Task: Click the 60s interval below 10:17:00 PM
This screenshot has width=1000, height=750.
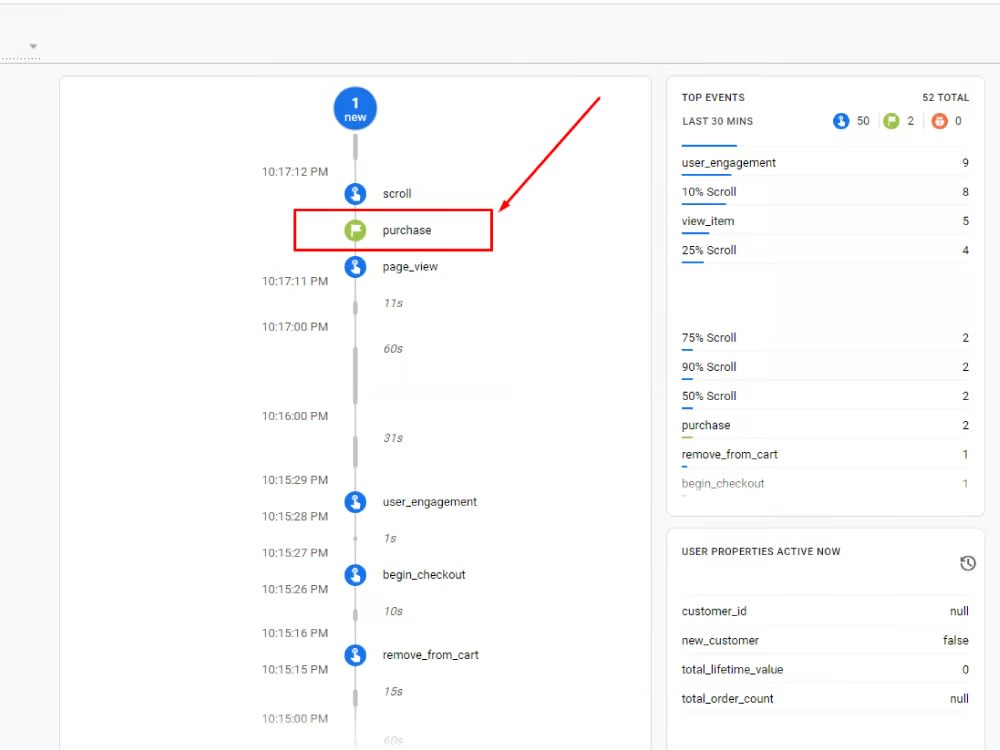Action: click(393, 349)
